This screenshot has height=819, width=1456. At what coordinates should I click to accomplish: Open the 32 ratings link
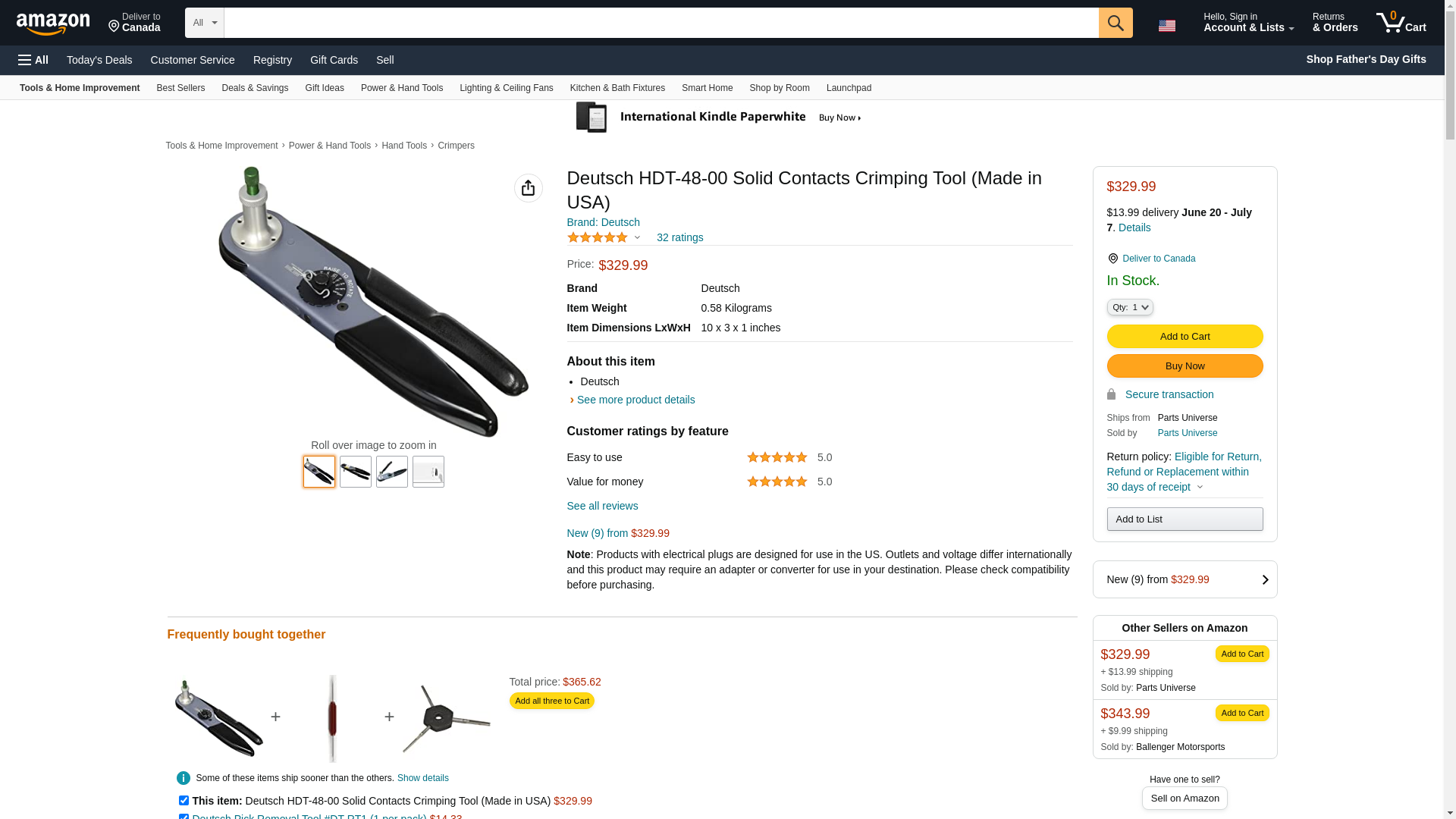(679, 237)
